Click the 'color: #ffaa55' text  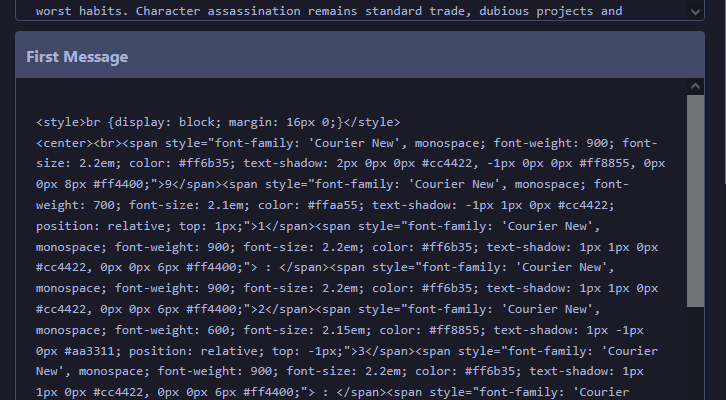tap(308, 205)
